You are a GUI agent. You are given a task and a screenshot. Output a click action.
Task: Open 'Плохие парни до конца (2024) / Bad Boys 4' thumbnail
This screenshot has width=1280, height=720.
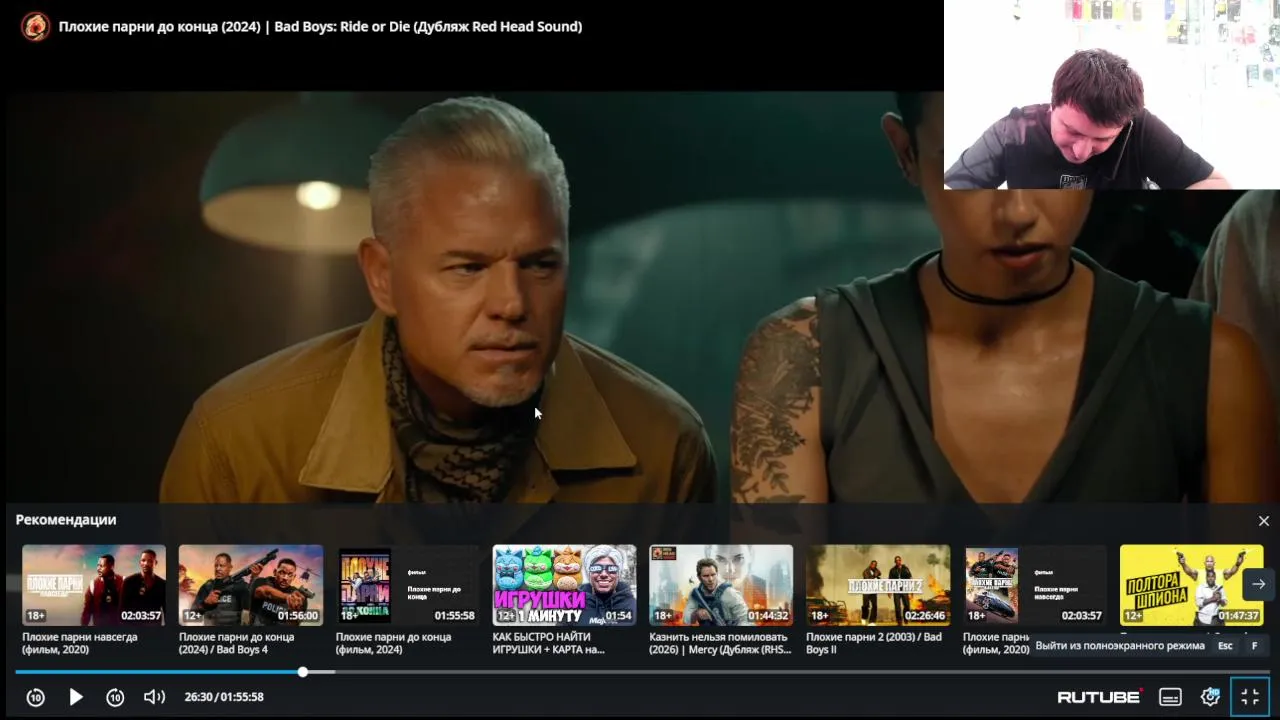click(251, 585)
